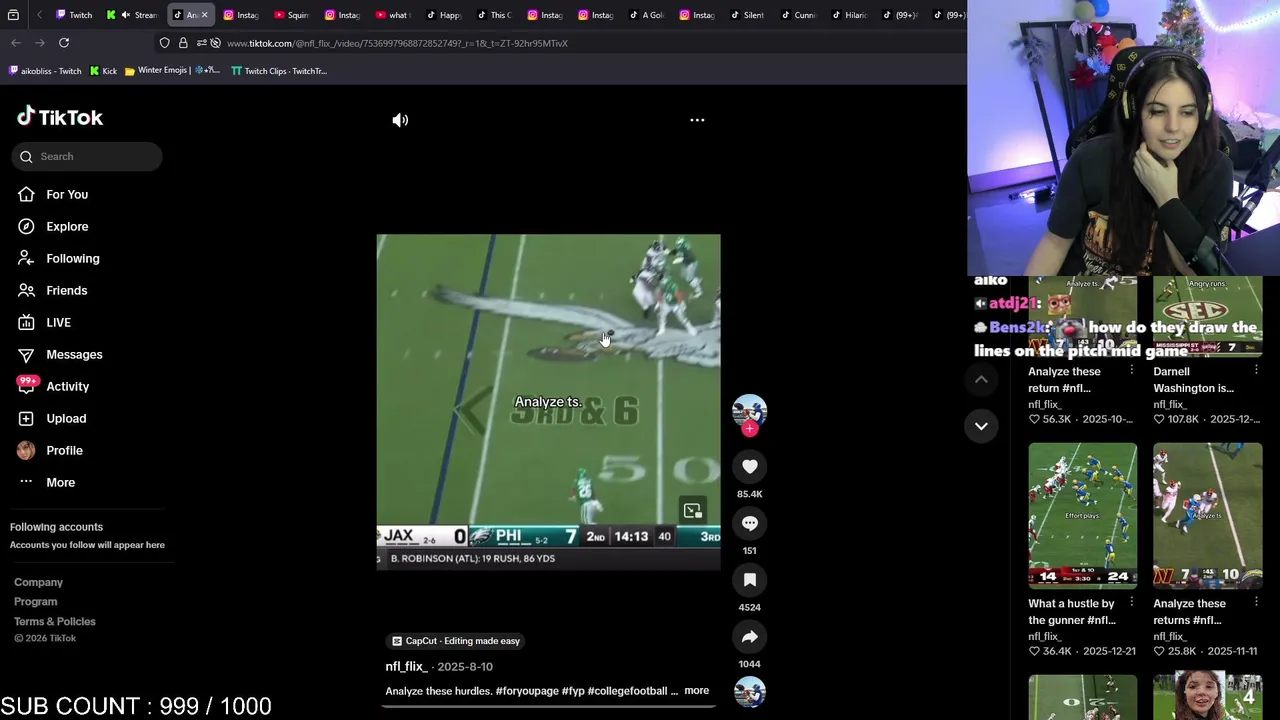This screenshot has height=720, width=1280.
Task: Open the Kick bookmark
Action: coord(103,71)
